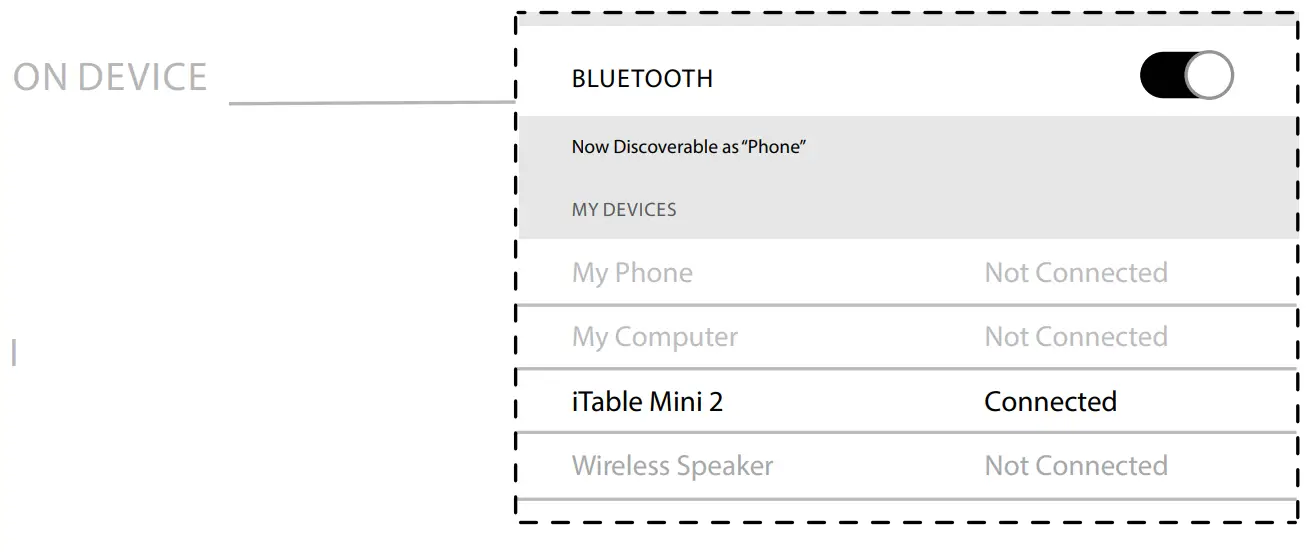The height and width of the screenshot is (552, 1315).
Task: Select the Wireless Speaker device name
Action: 672,466
